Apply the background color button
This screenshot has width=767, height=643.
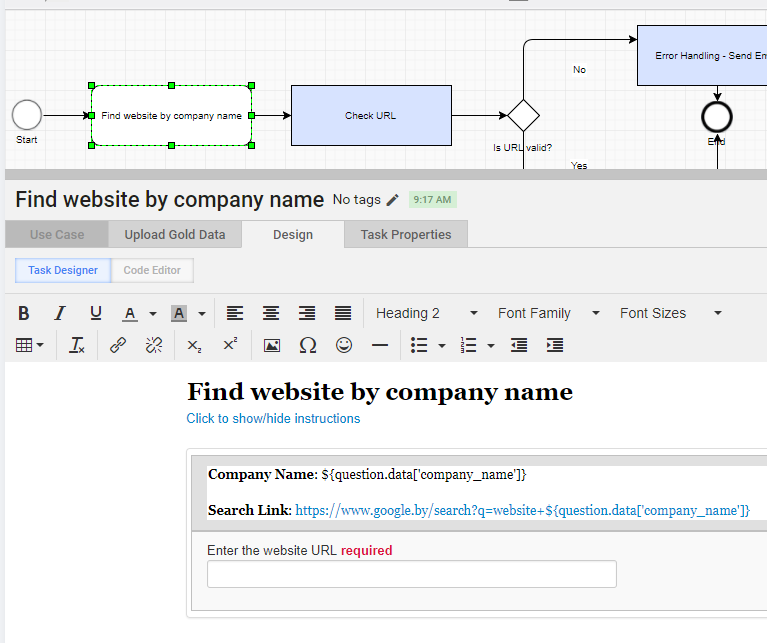[x=179, y=313]
